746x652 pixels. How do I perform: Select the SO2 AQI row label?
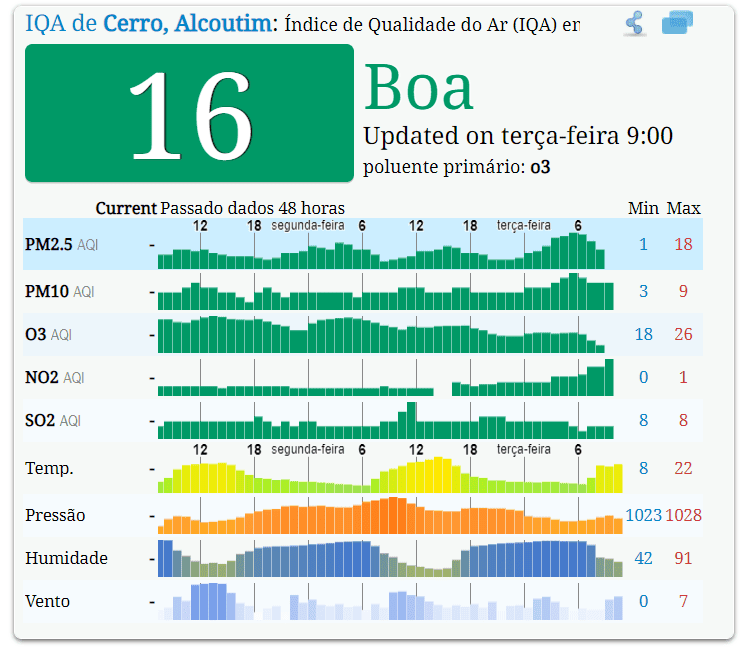click(53, 421)
